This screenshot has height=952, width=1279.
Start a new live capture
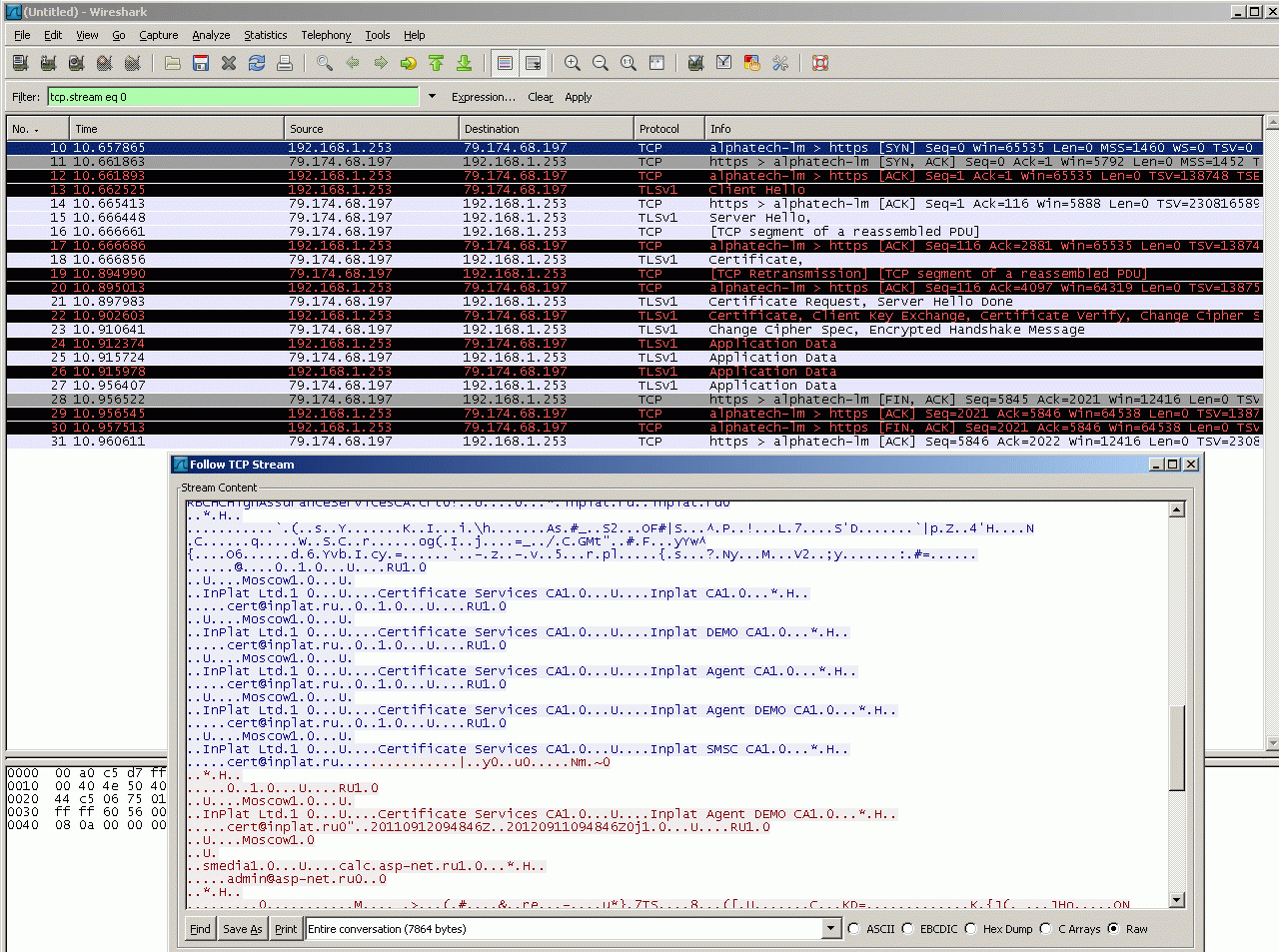tap(76, 63)
